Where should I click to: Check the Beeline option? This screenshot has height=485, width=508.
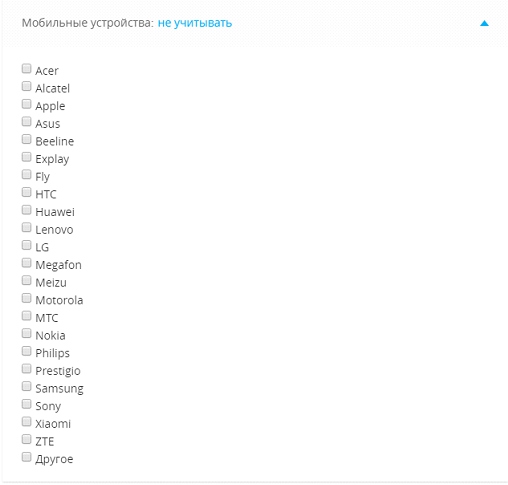(x=26, y=139)
